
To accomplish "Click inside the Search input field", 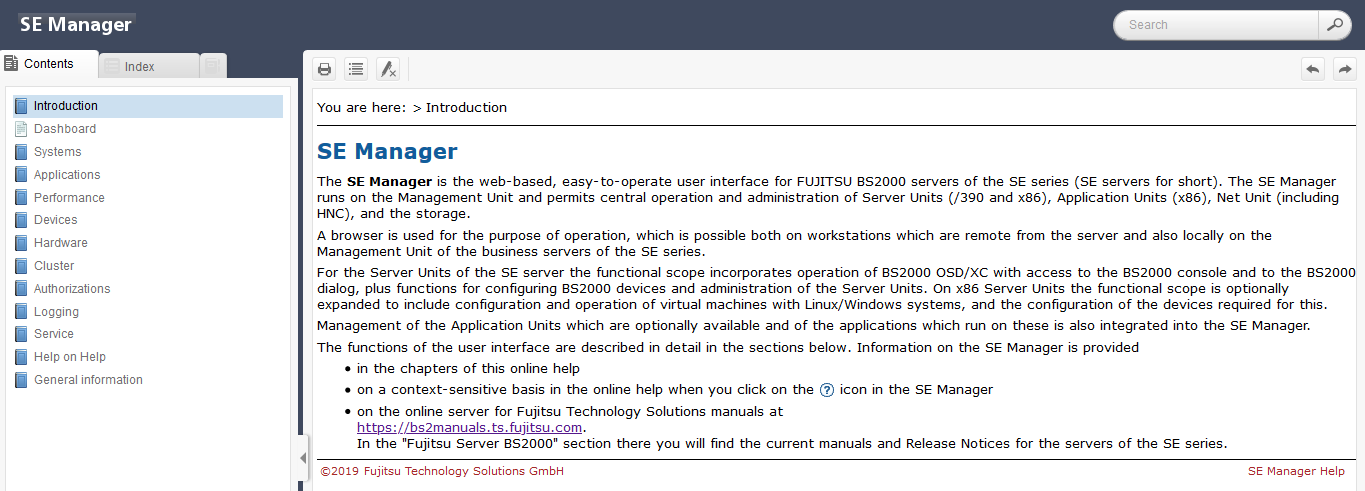I will (x=1215, y=25).
